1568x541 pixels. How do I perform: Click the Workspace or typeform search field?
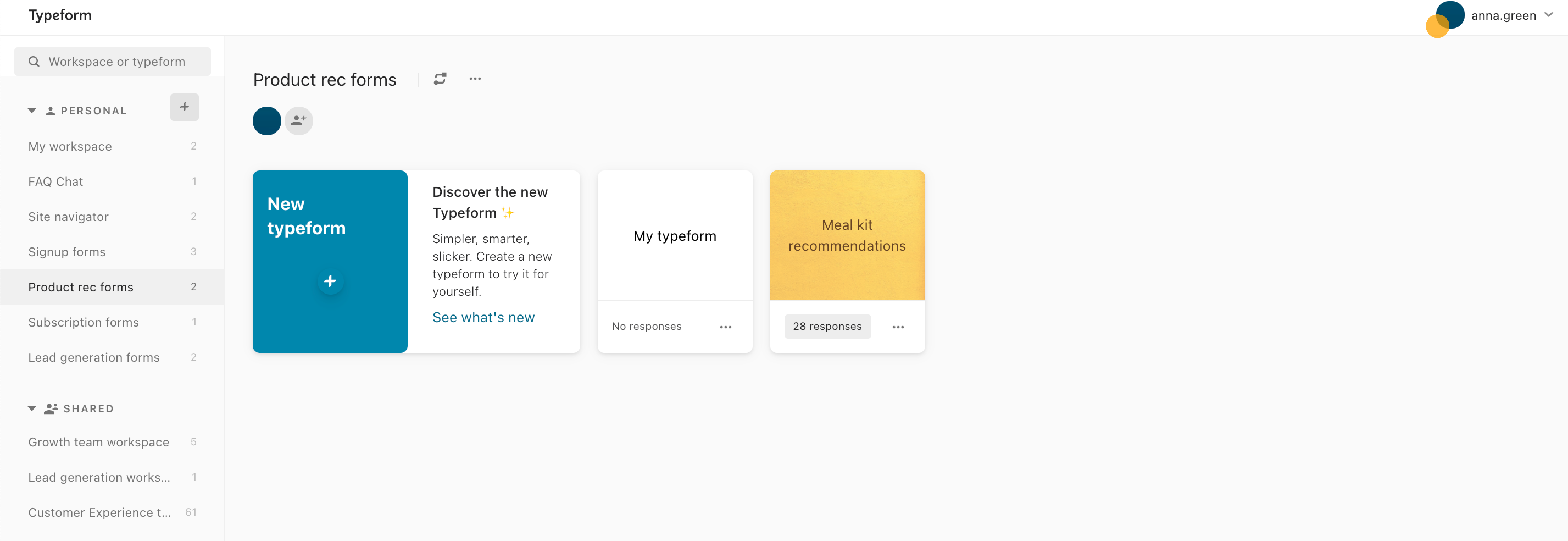click(113, 62)
